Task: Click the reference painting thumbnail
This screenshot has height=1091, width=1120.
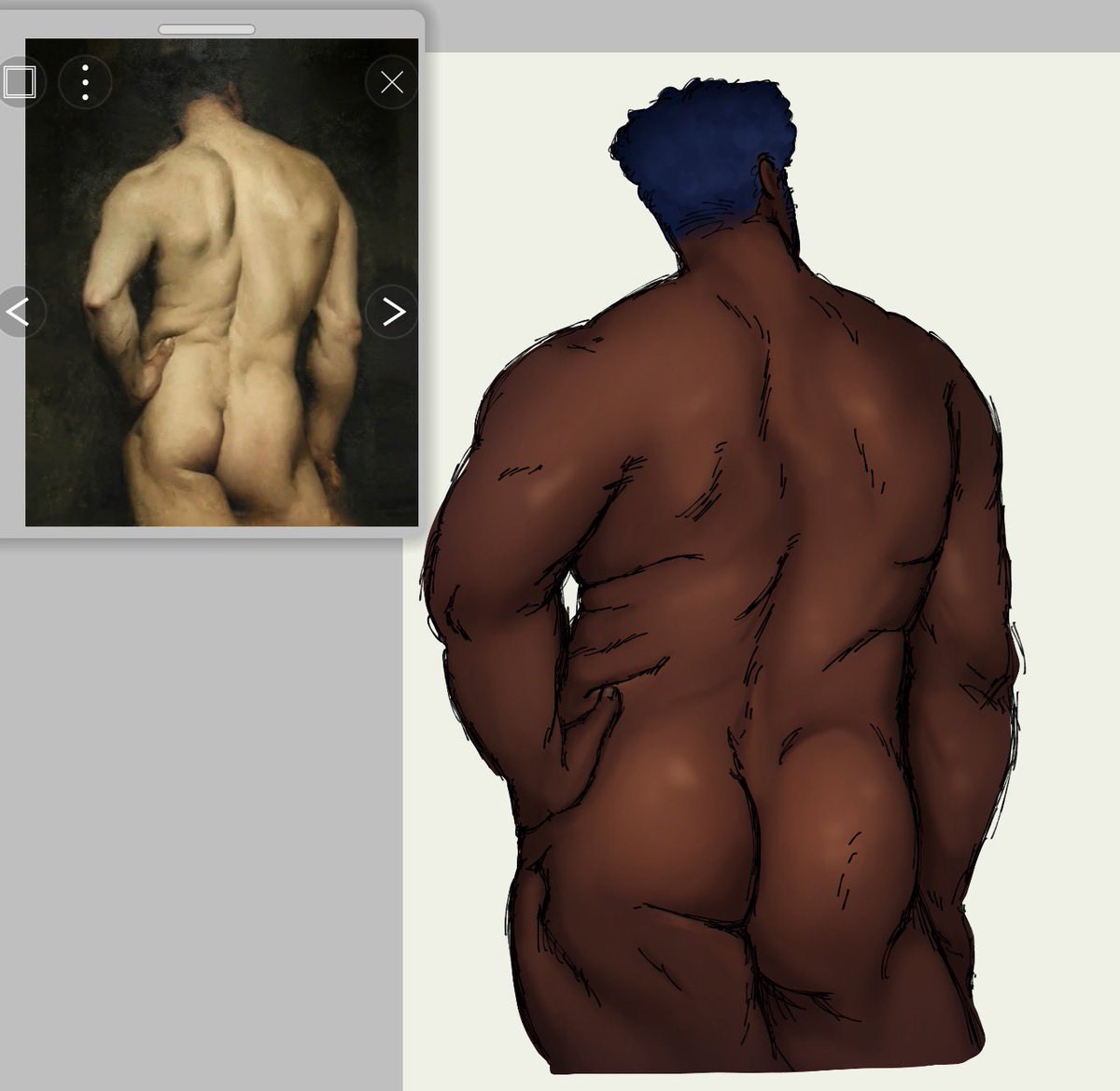Action: coord(221,282)
